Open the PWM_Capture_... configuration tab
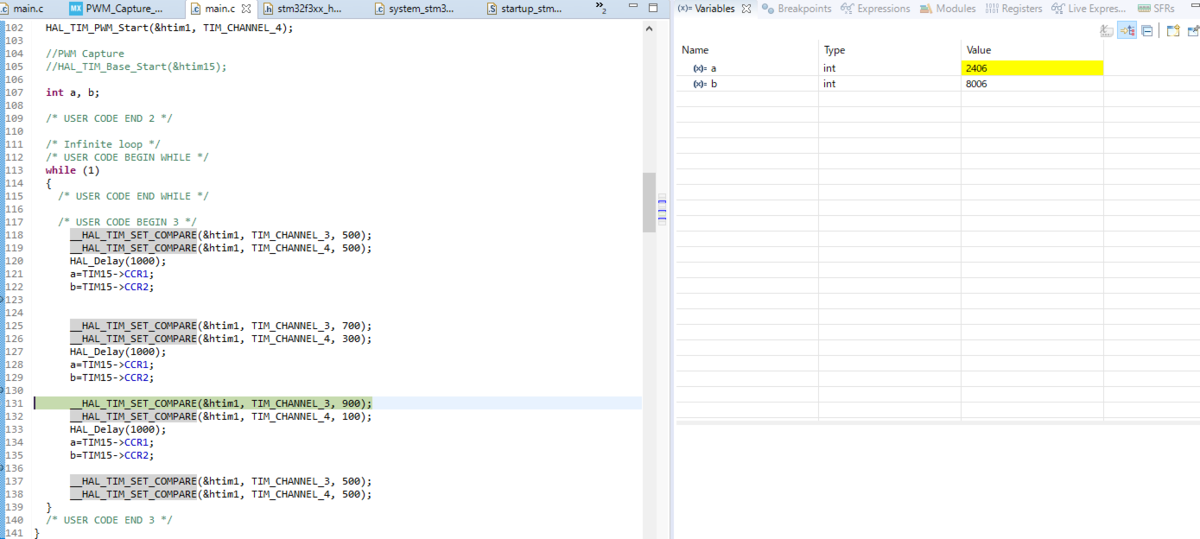The height and width of the screenshot is (539, 1200). coord(117,9)
